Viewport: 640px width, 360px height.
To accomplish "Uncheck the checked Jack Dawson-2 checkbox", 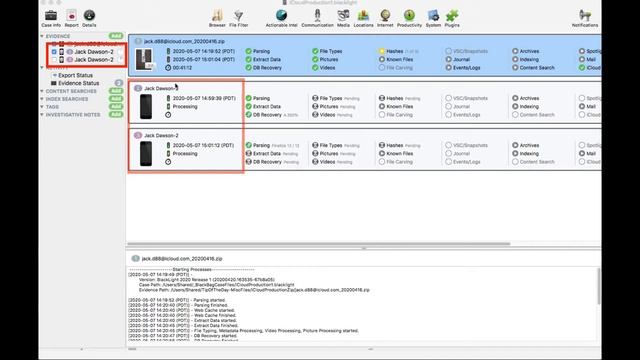I will [x=54, y=52].
